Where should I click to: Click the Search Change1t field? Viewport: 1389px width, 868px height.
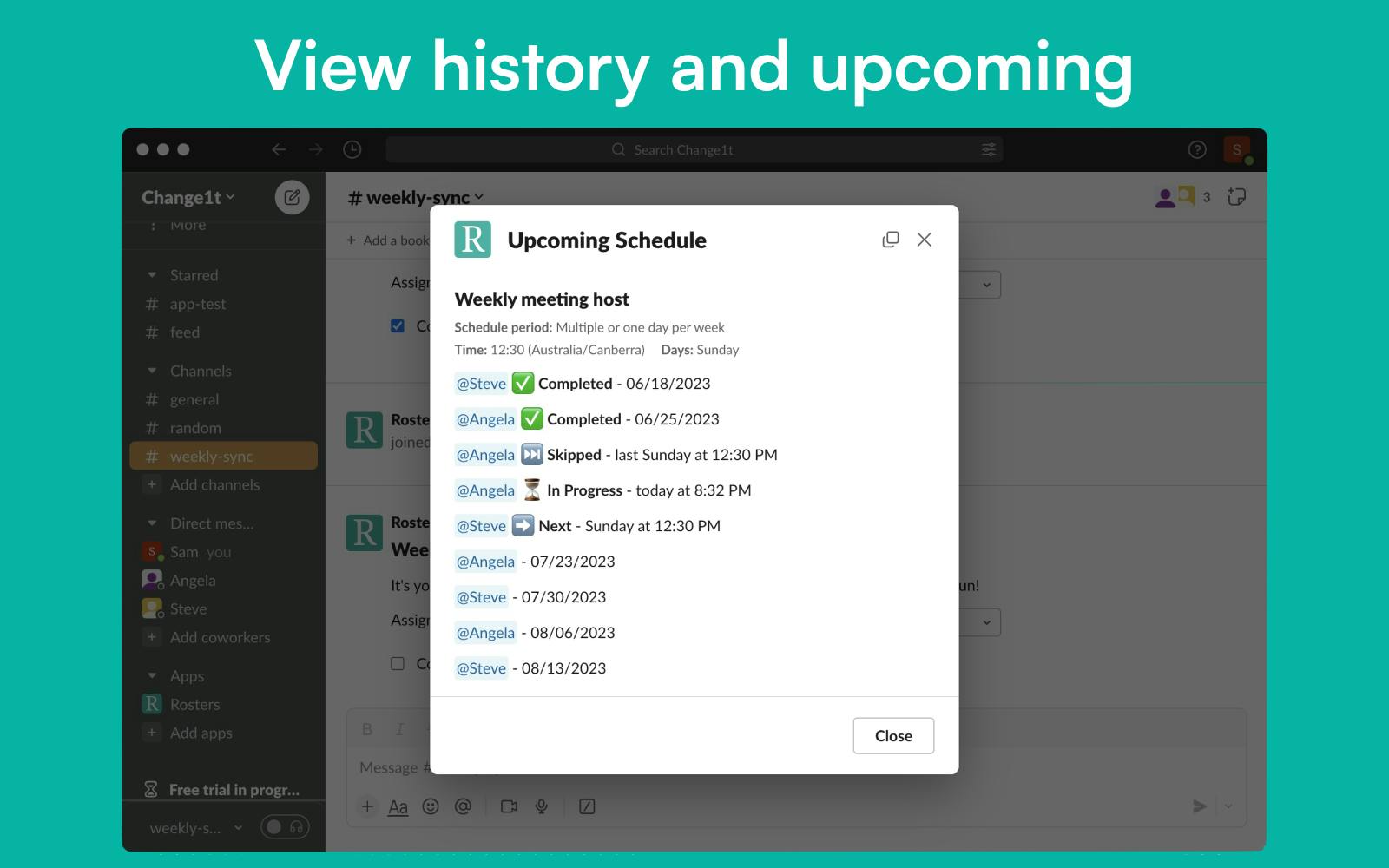point(694,149)
